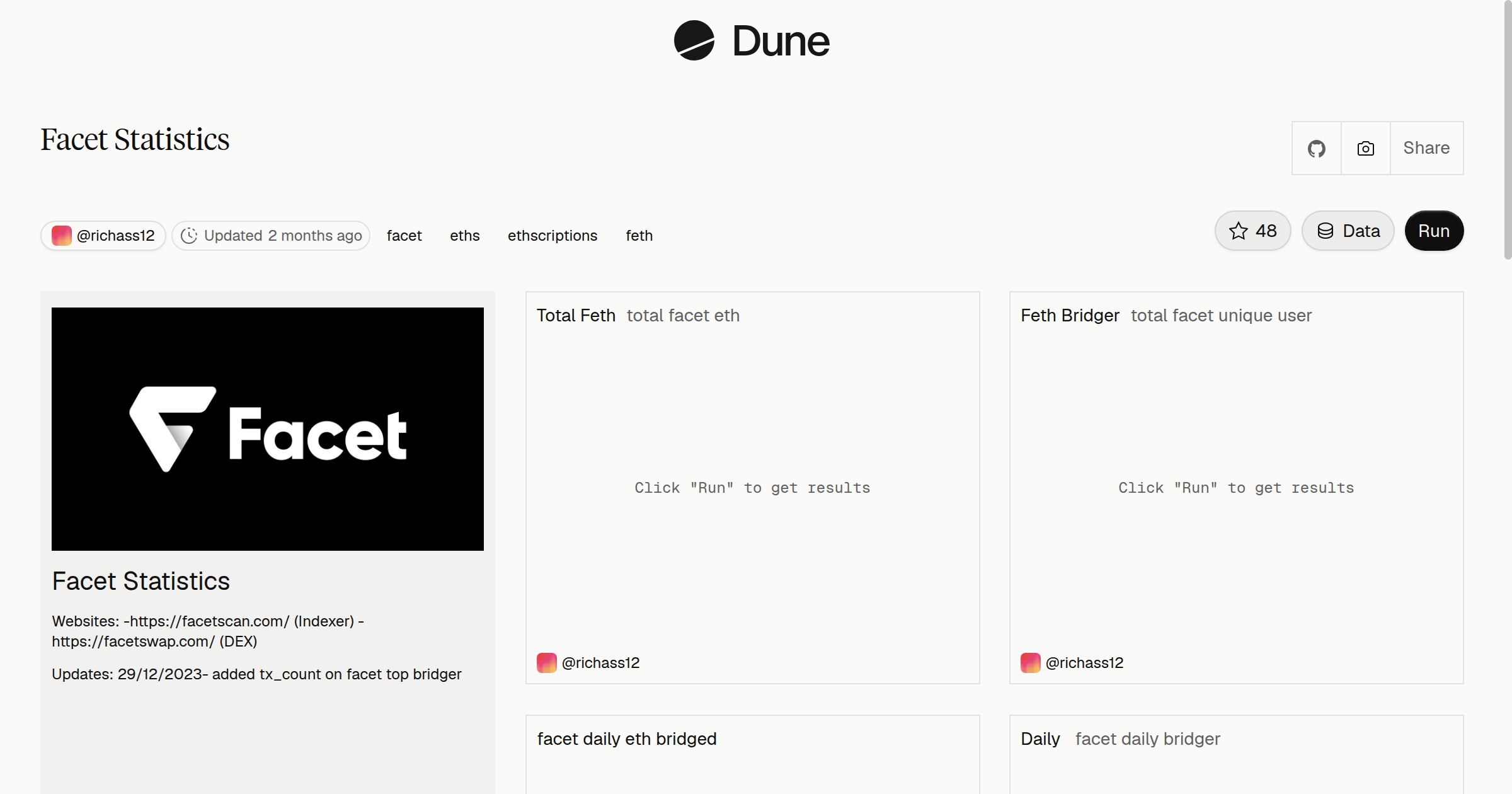Click avatar icon beside header @richass12
This screenshot has width=1512, height=794.
click(x=61, y=236)
